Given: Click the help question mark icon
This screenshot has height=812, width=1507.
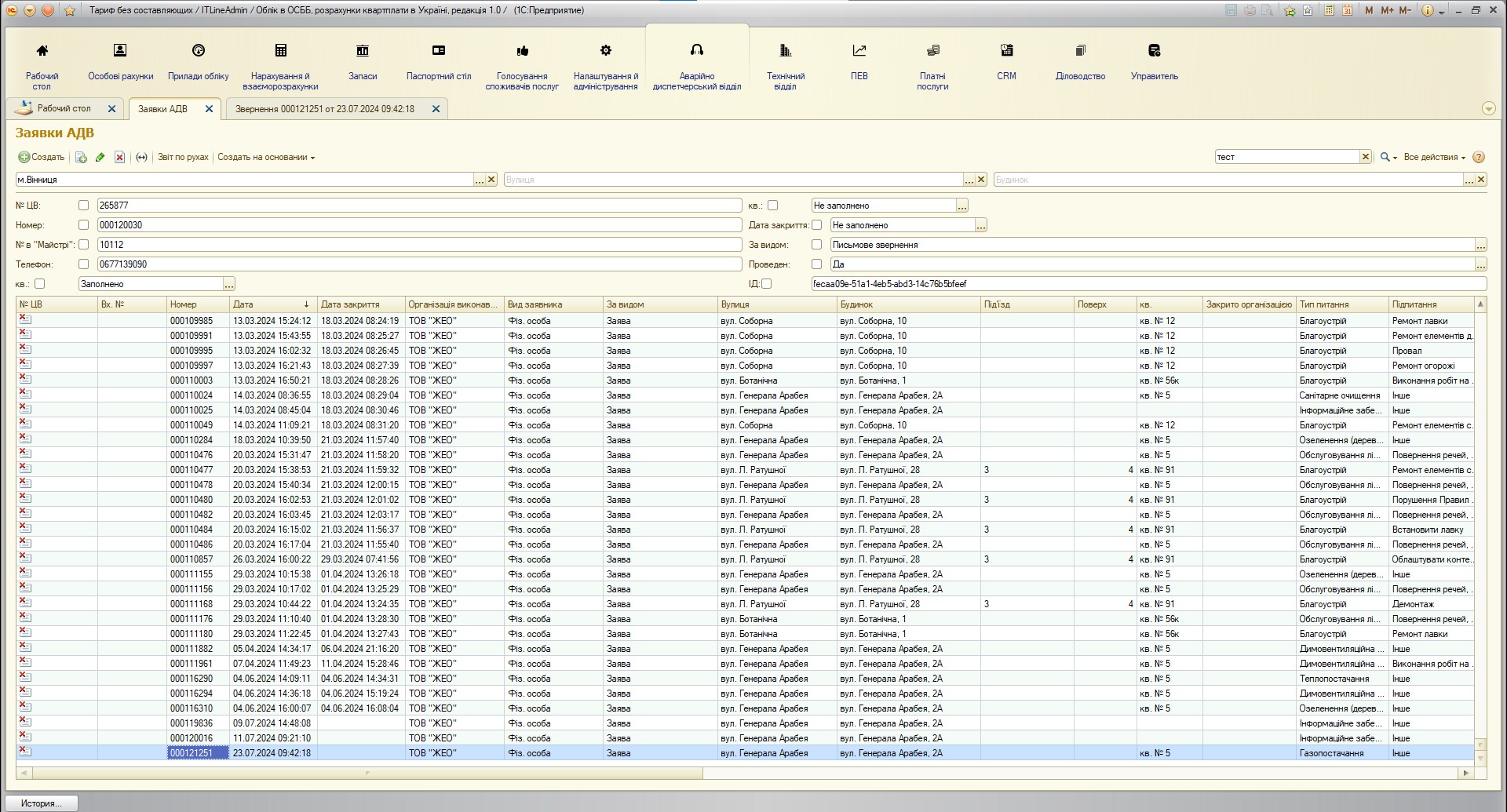Looking at the screenshot, I should pyautogui.click(x=1479, y=158).
